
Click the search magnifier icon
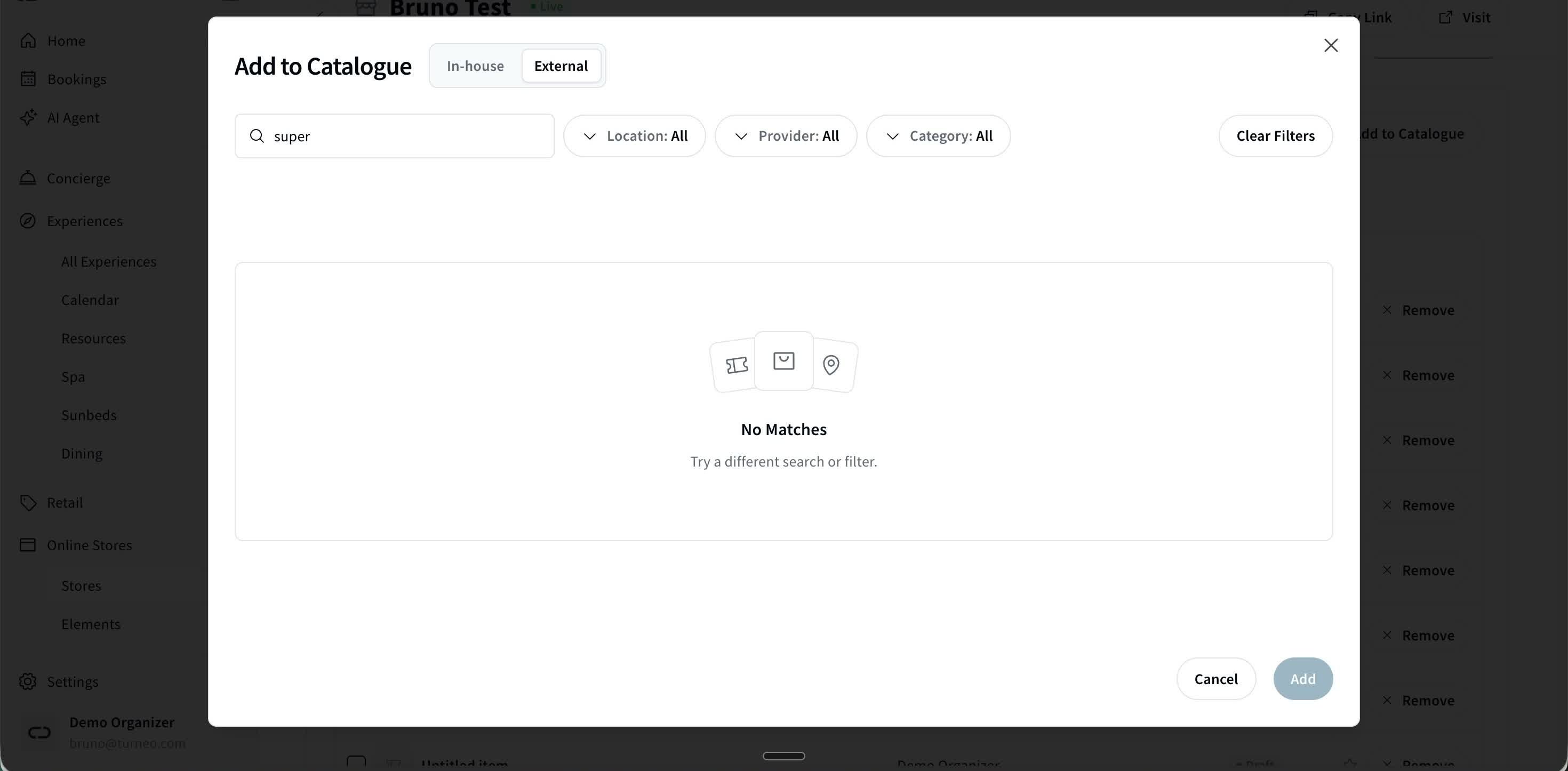pyautogui.click(x=257, y=136)
